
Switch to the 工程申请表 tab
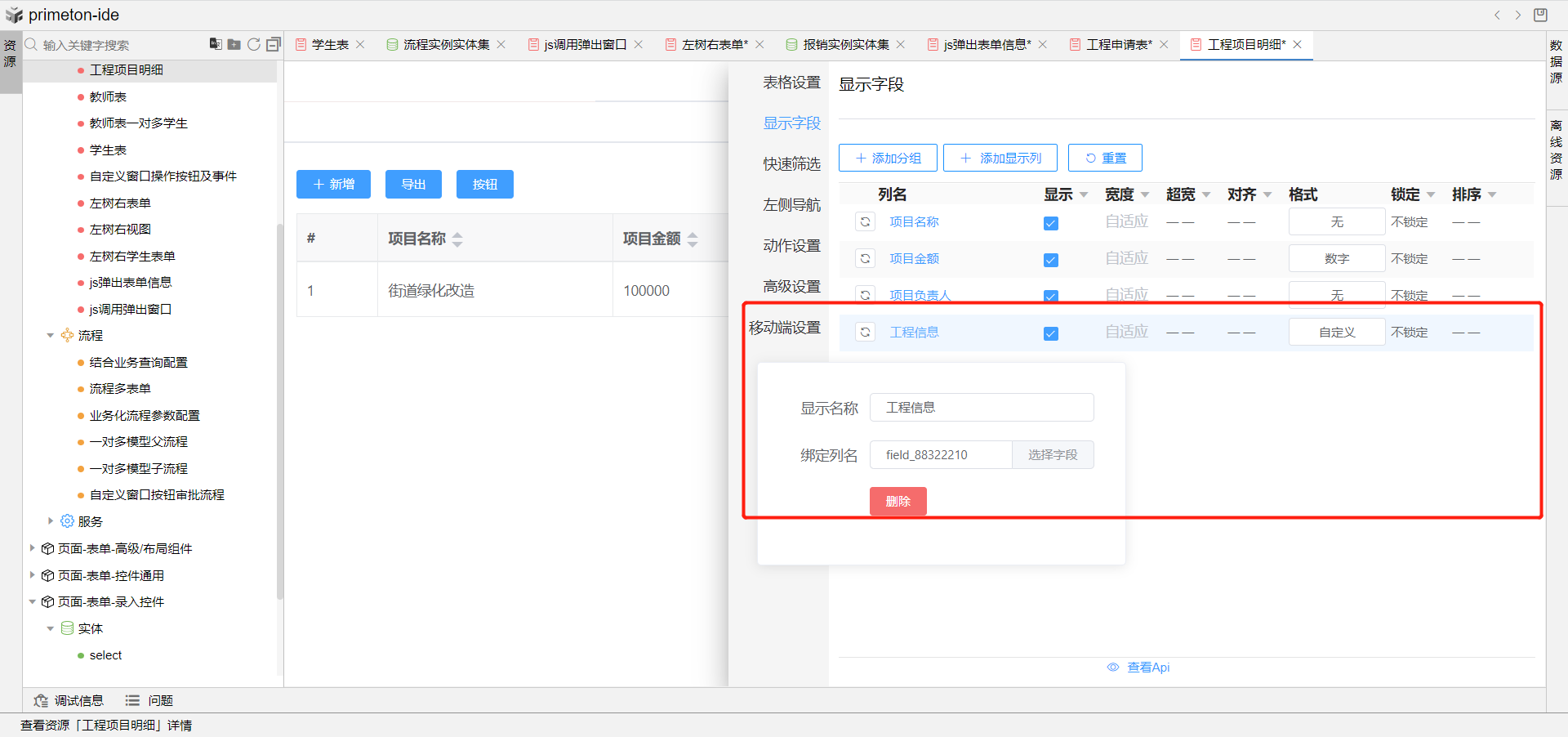click(x=1118, y=45)
